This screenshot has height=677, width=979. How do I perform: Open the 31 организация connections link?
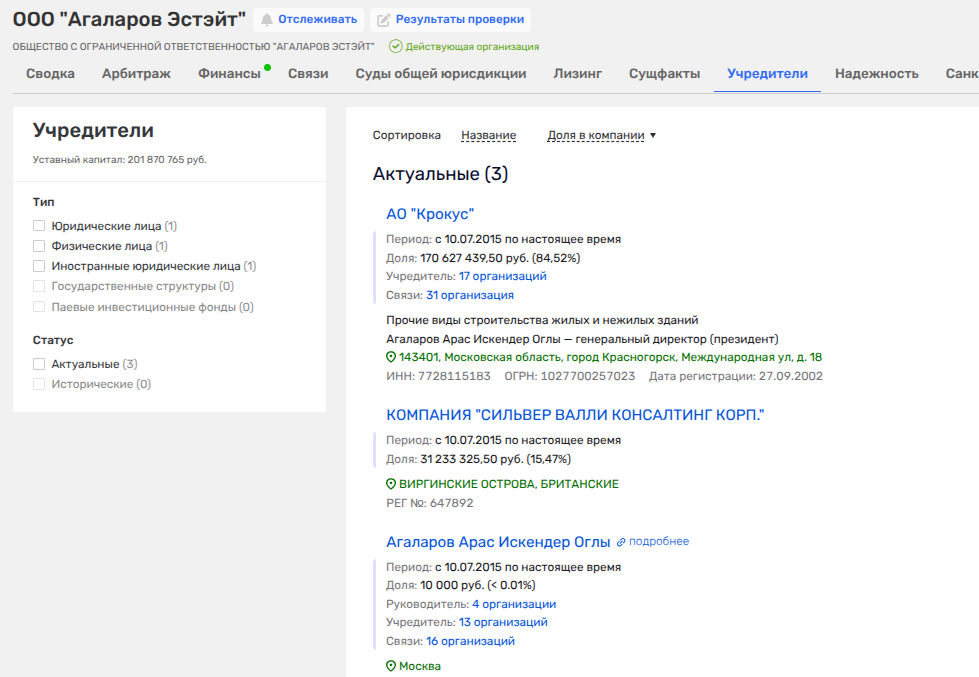pos(470,295)
